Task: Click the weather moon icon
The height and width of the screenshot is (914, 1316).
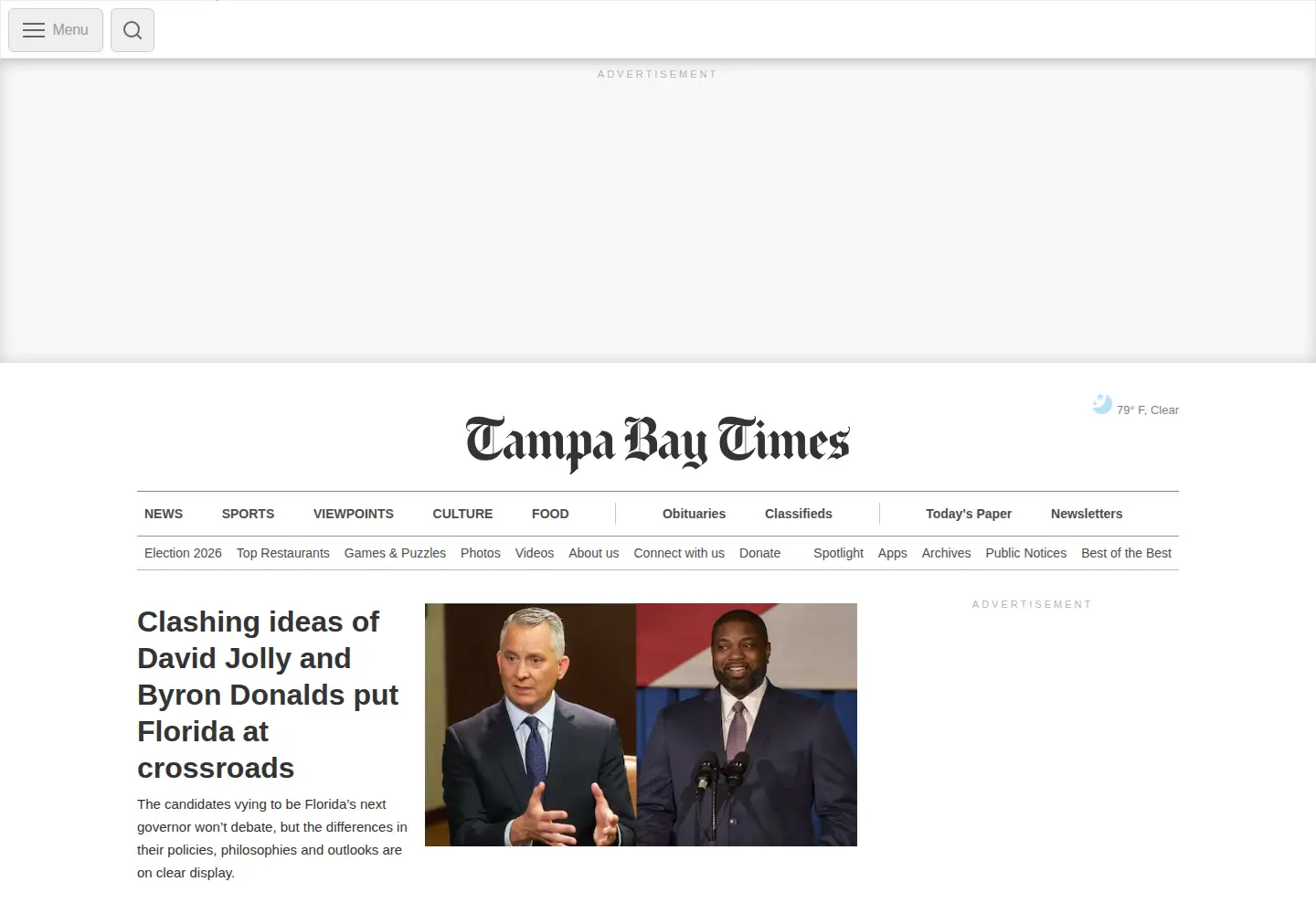Action: tap(1102, 404)
